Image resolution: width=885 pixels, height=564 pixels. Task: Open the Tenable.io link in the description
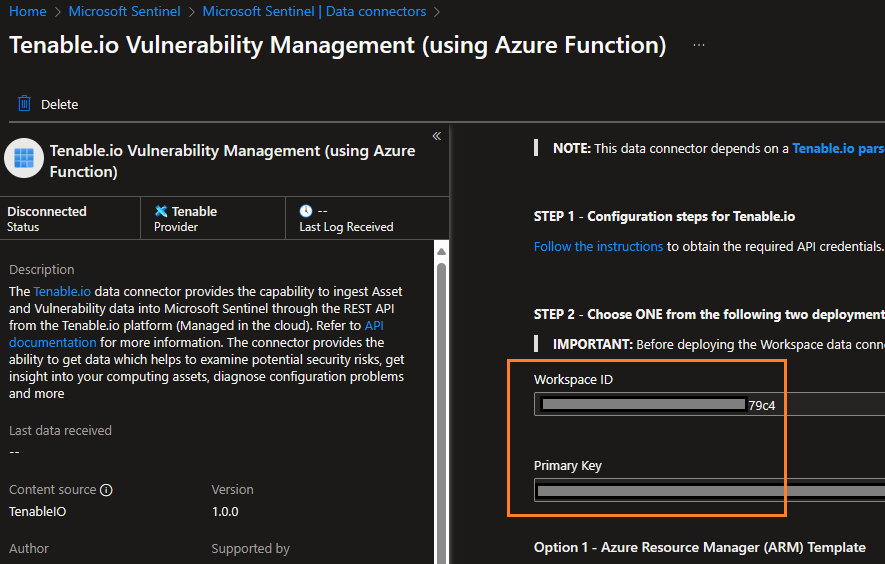[x=62, y=291]
